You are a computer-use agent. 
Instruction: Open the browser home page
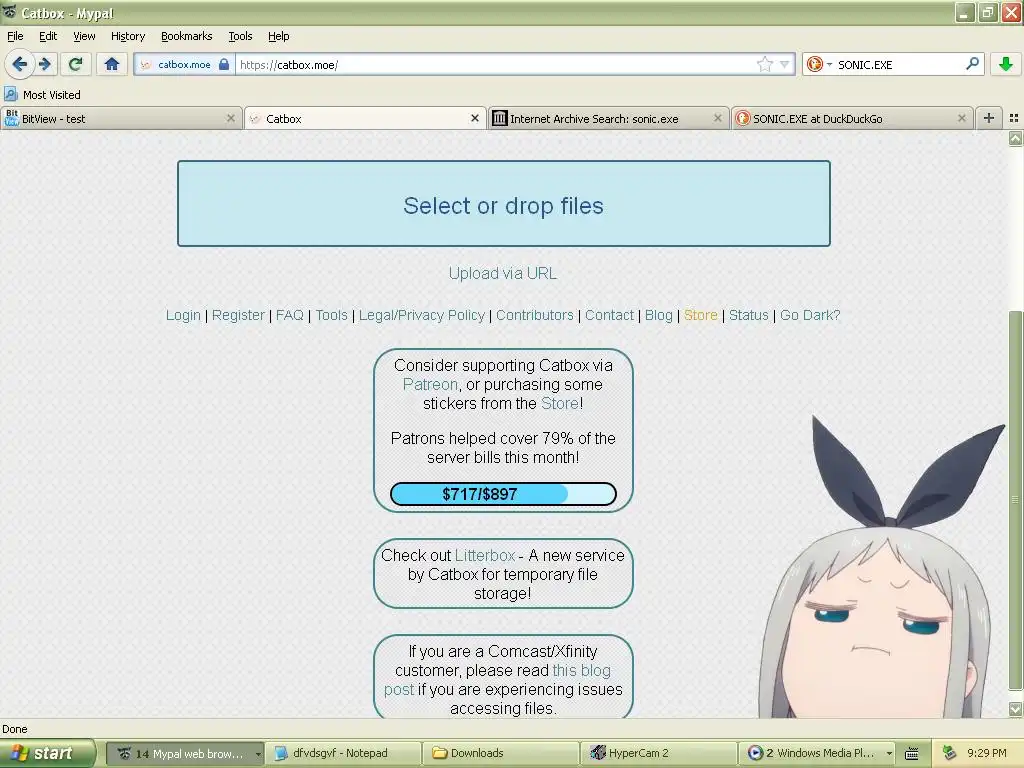(112, 64)
